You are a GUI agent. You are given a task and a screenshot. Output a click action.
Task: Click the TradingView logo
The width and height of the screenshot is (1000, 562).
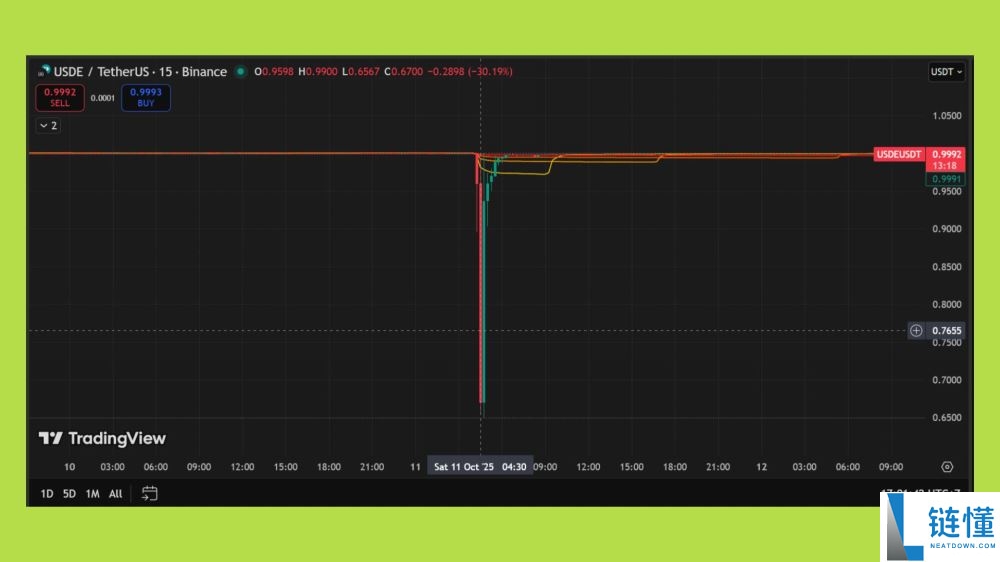pos(102,438)
